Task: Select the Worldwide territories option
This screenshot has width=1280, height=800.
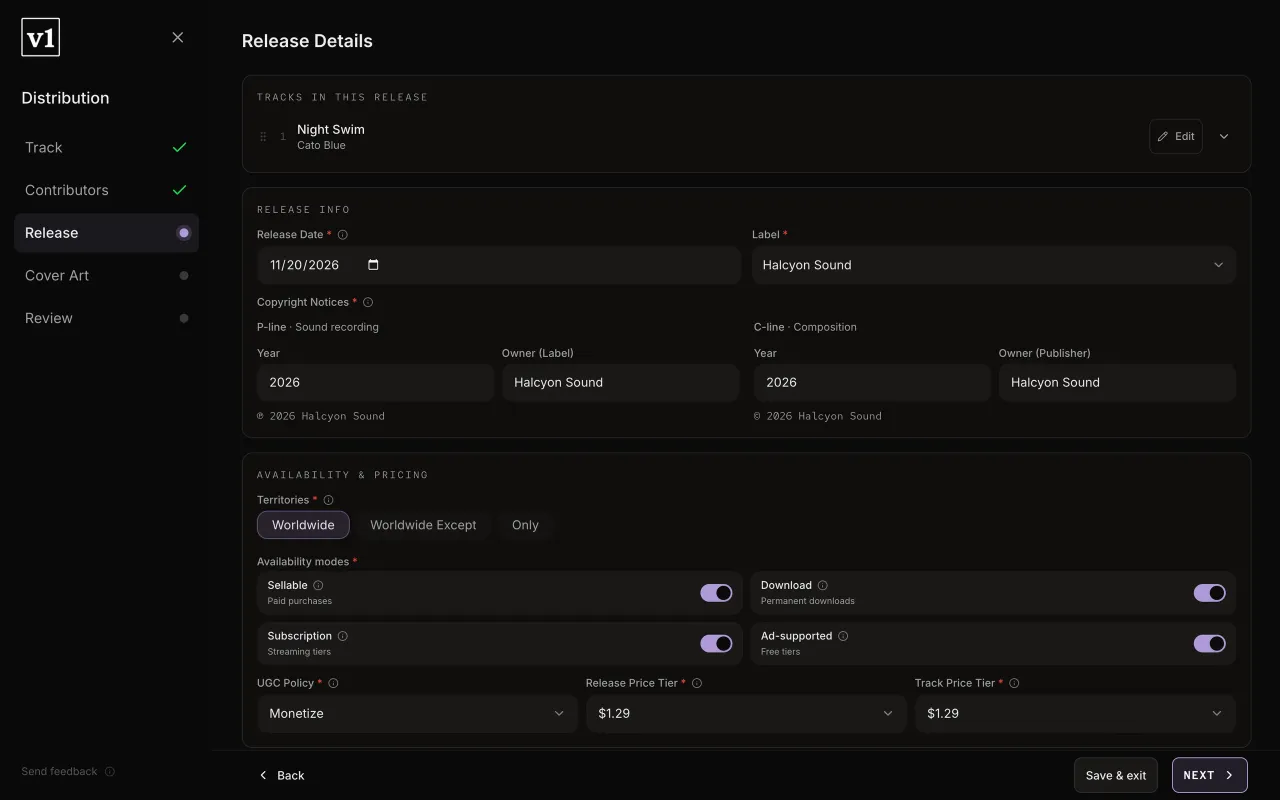Action: coord(303,525)
